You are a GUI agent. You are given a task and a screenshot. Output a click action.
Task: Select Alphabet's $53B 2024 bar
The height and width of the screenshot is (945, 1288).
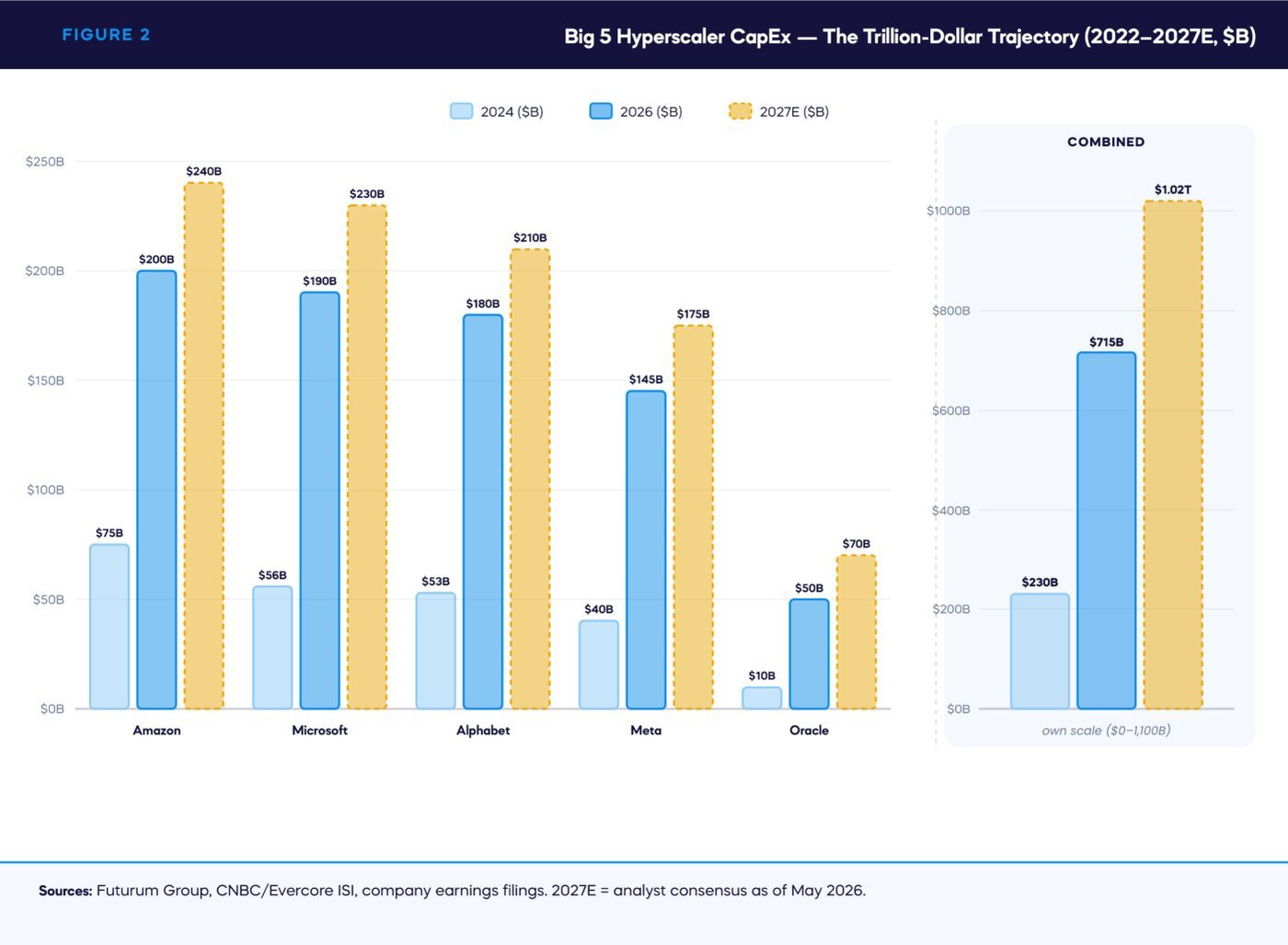[x=435, y=651]
